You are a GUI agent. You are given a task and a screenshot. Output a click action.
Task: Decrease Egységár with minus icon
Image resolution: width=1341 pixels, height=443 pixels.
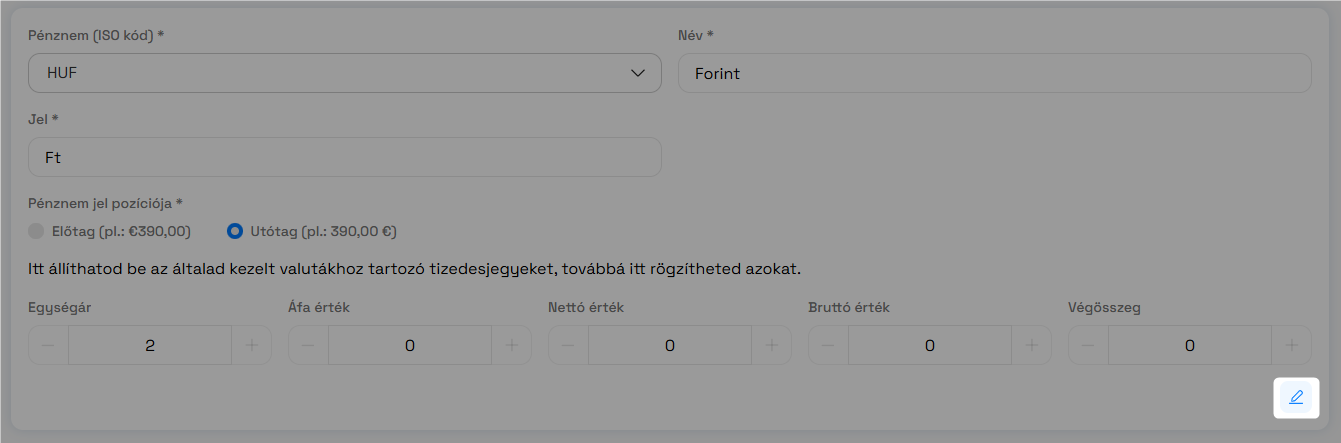tap(48, 345)
